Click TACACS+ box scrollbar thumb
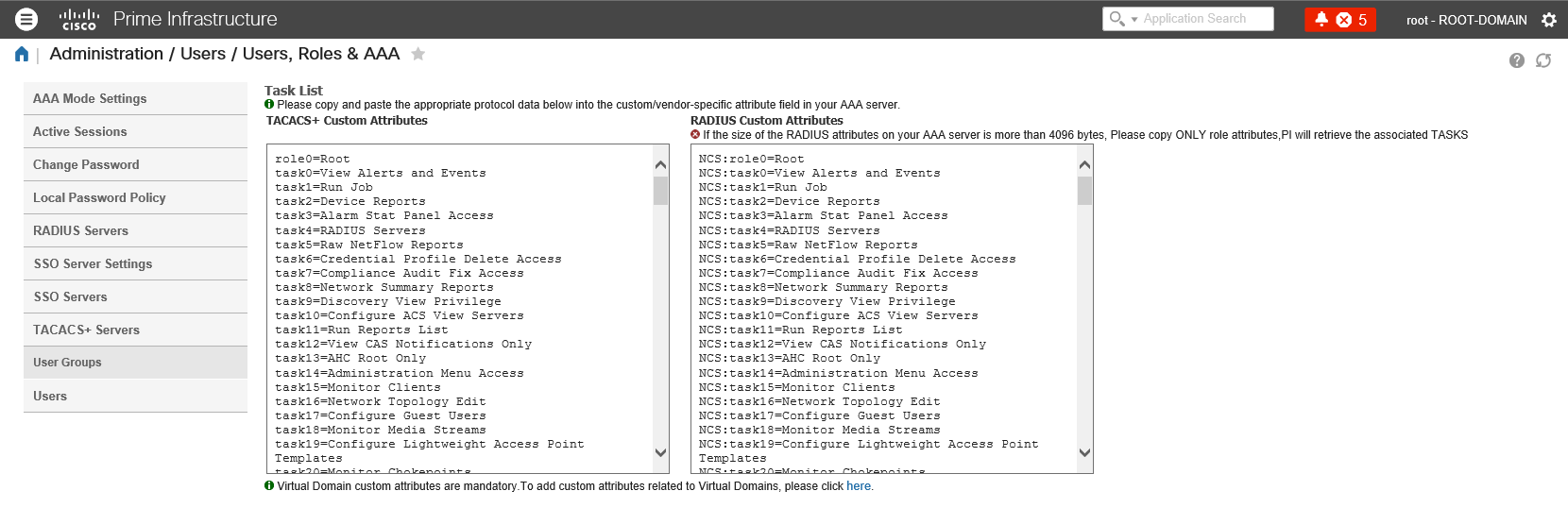 tap(660, 191)
